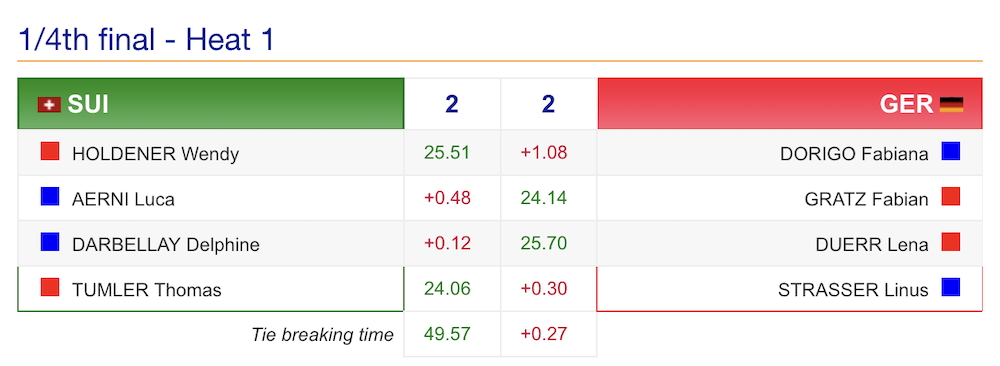This screenshot has height=366, width=1000.
Task: Click the +0.27 tie breaking difference
Action: (x=544, y=334)
